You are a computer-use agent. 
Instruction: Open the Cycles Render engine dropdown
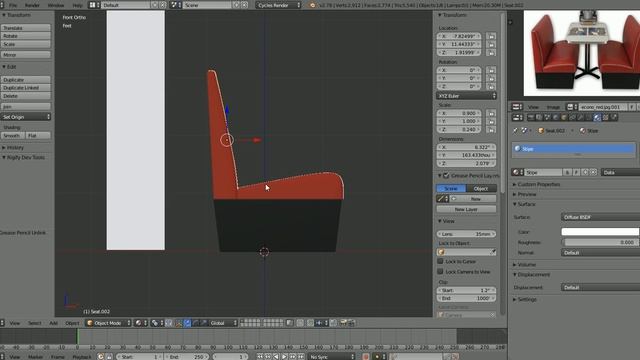[x=279, y=5]
